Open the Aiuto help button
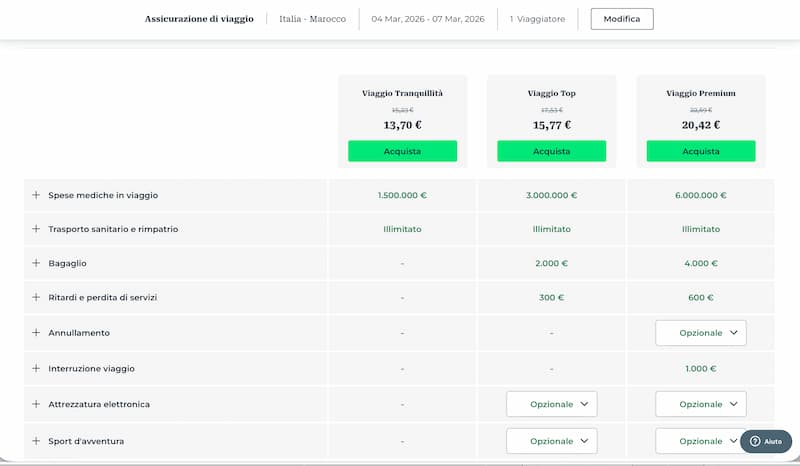Viewport: 800px width, 466px height. (x=766, y=441)
